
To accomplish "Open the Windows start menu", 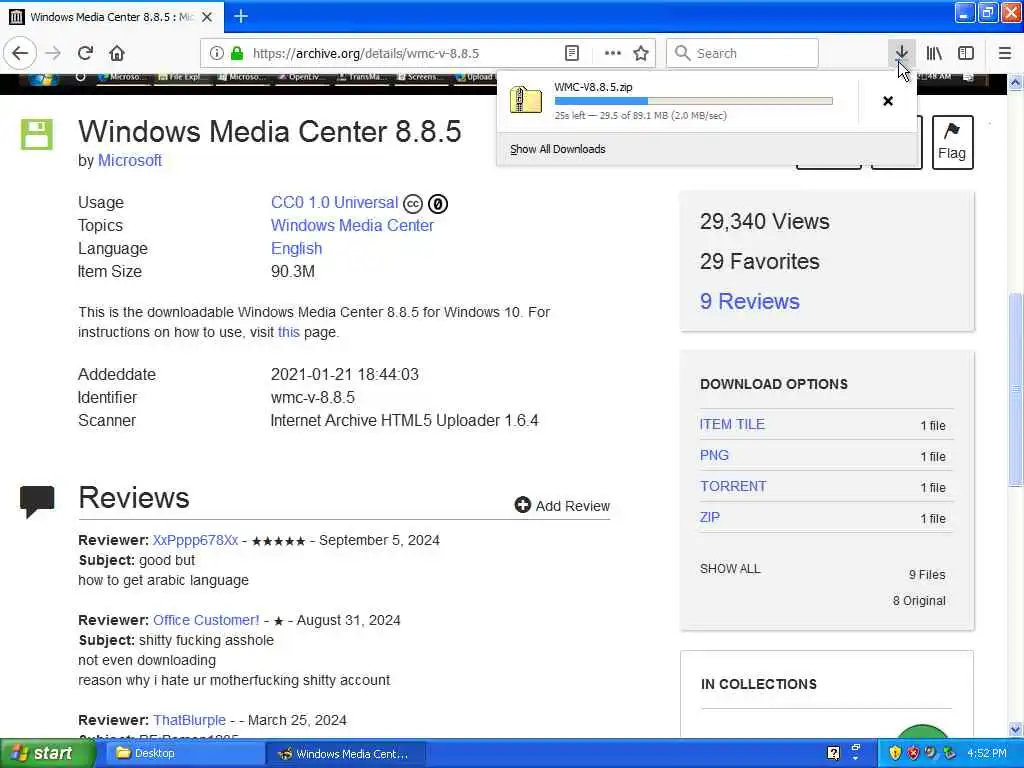I will (47, 753).
